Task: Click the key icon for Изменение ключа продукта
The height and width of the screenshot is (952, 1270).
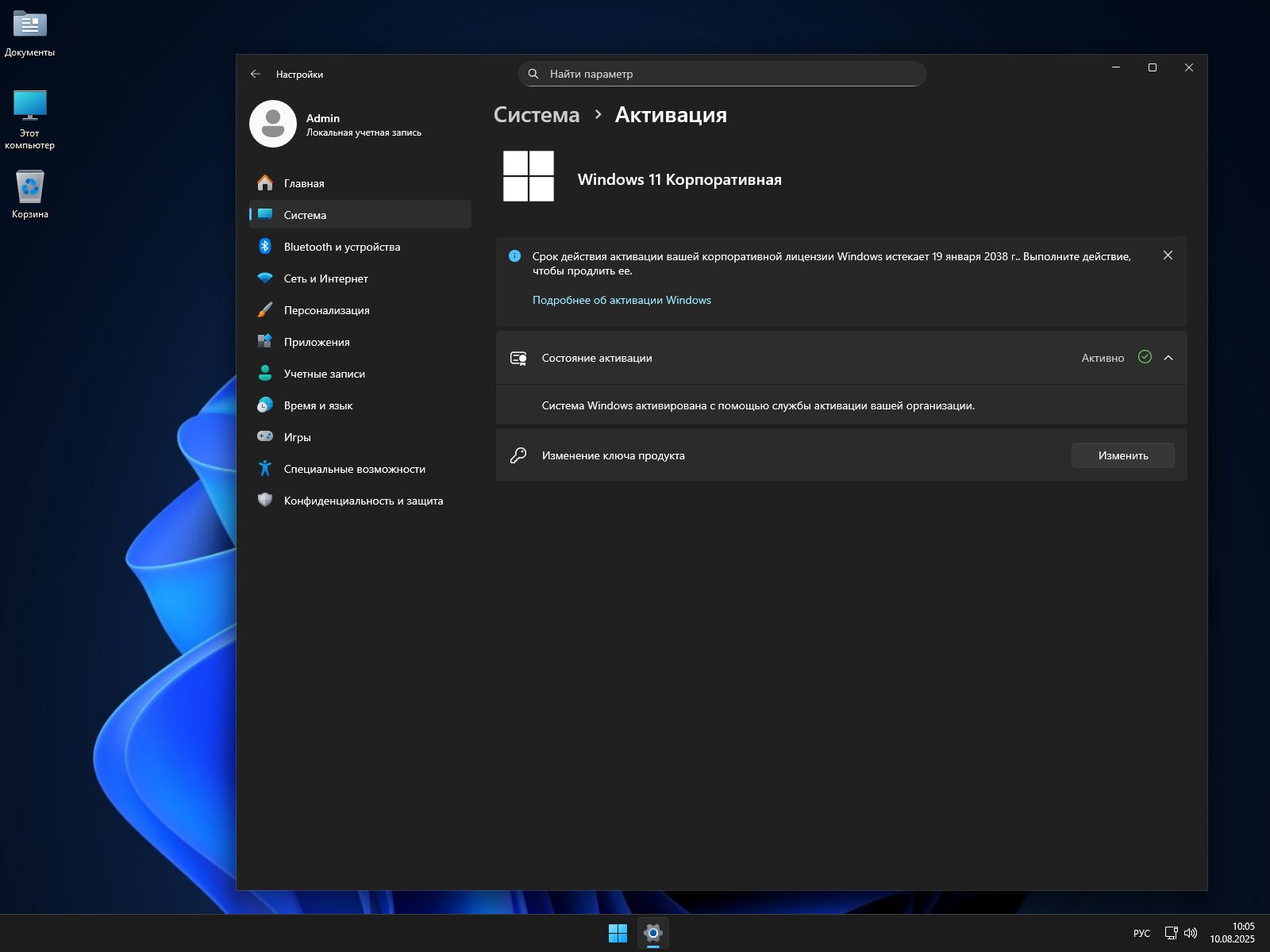Action: point(518,455)
